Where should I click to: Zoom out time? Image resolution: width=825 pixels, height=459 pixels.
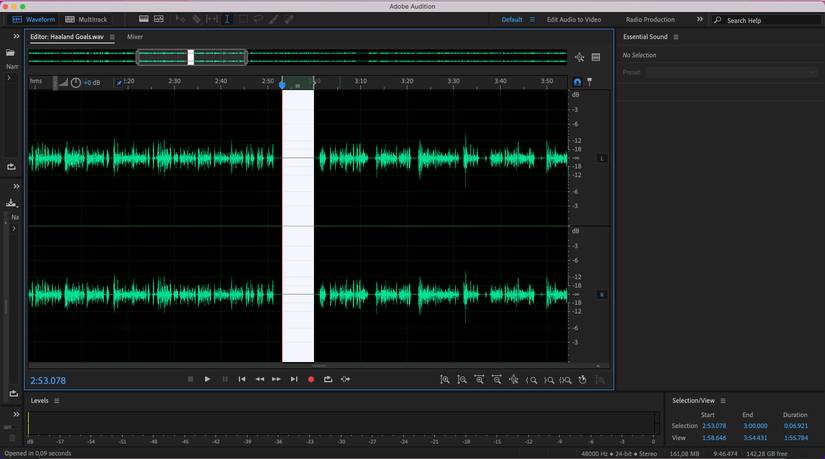pos(497,380)
